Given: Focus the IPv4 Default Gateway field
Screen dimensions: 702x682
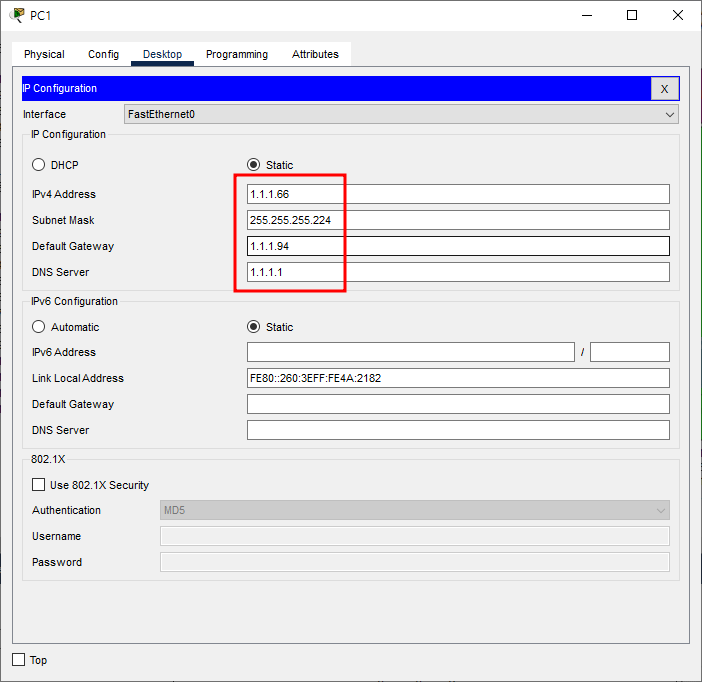Looking at the screenshot, I should 458,246.
